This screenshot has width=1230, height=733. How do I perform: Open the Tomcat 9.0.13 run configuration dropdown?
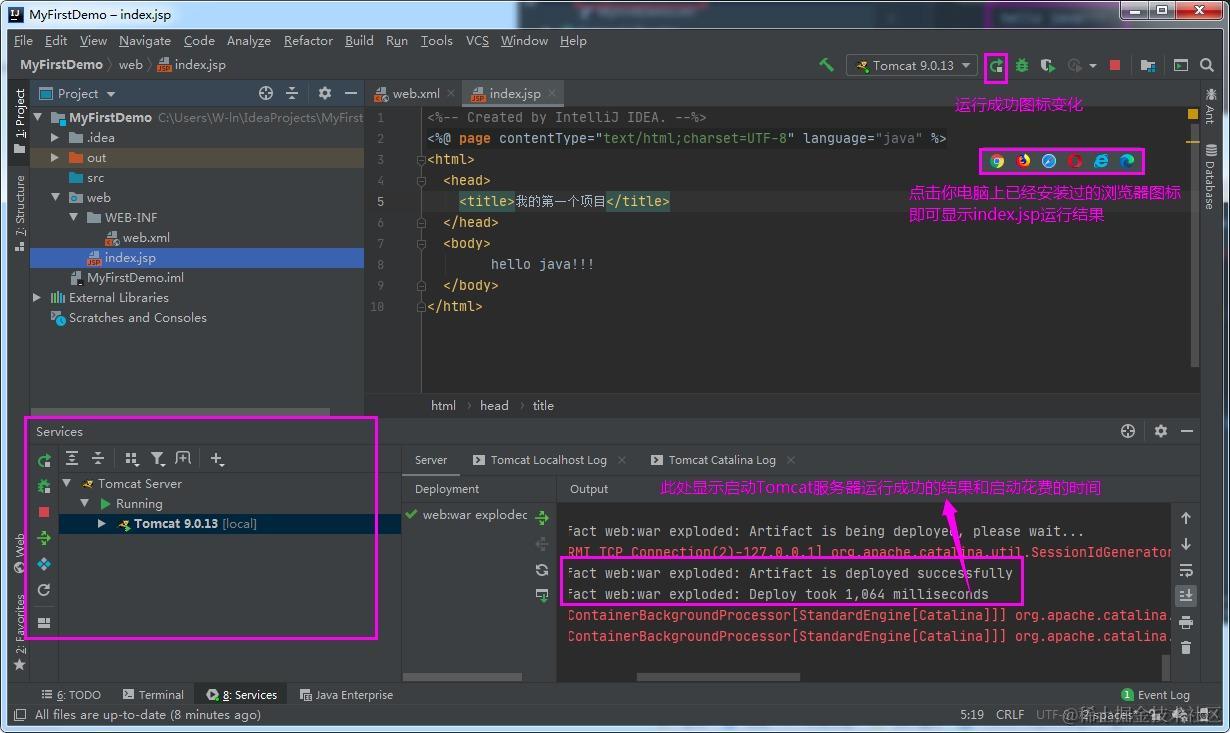(x=912, y=65)
